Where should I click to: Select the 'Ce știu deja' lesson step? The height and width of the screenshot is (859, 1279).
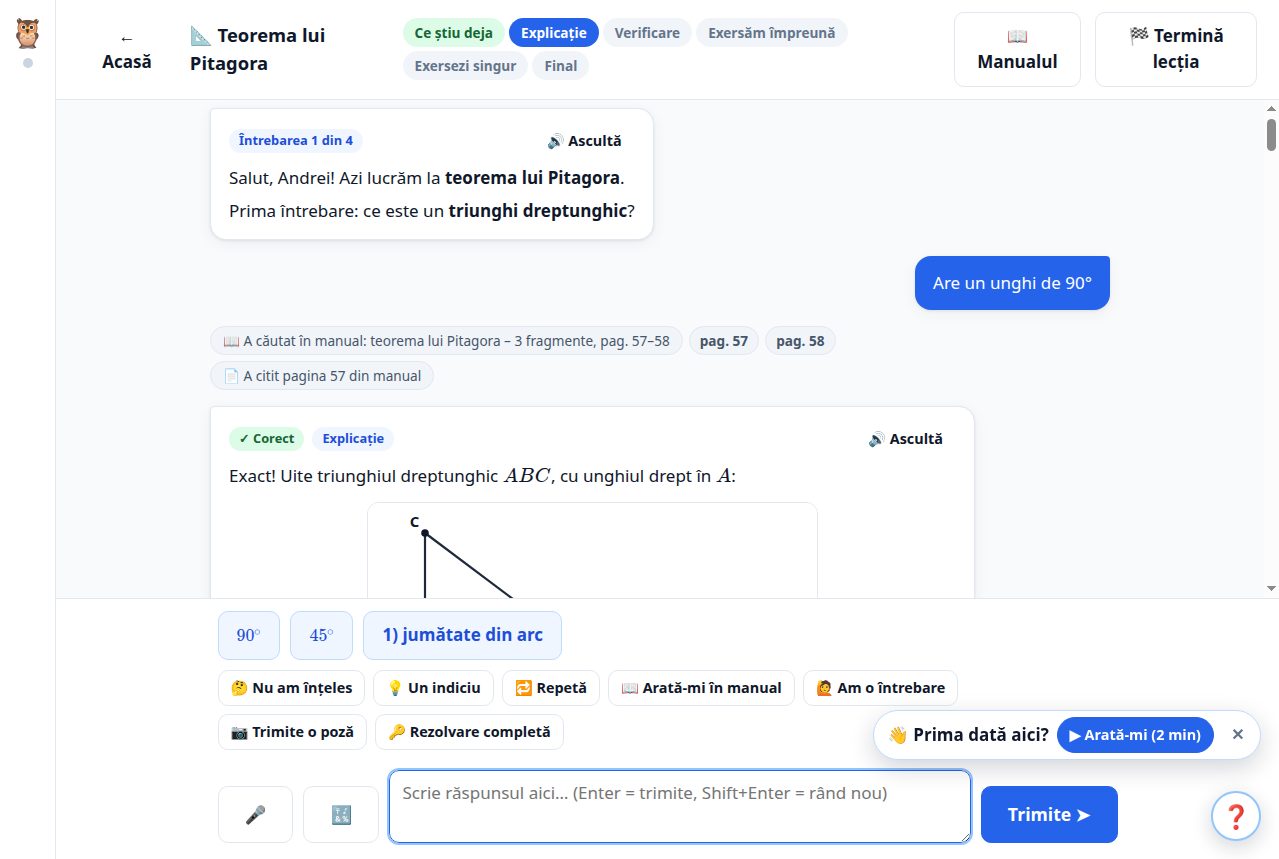(454, 33)
